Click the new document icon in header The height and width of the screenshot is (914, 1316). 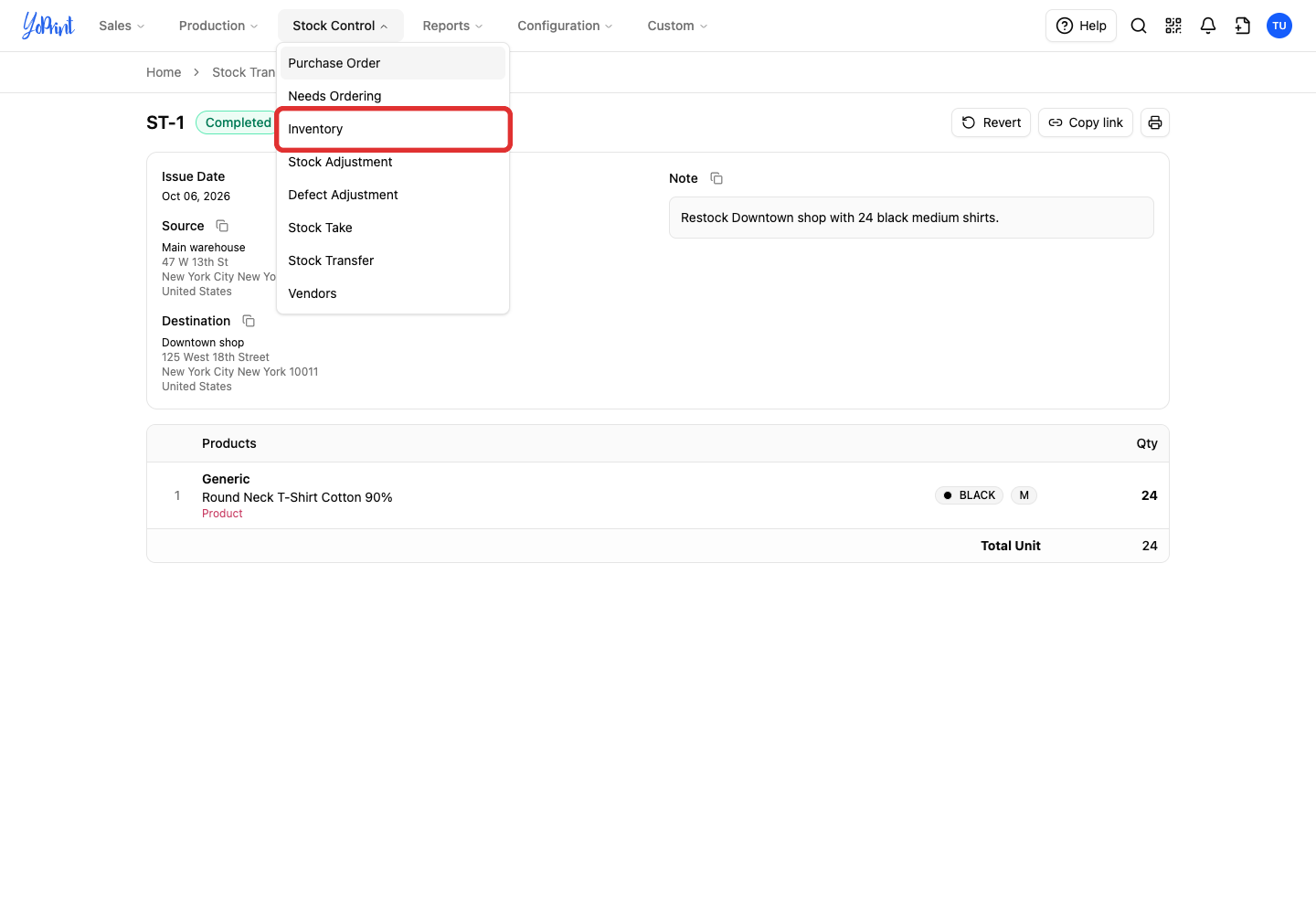pyautogui.click(x=1243, y=26)
